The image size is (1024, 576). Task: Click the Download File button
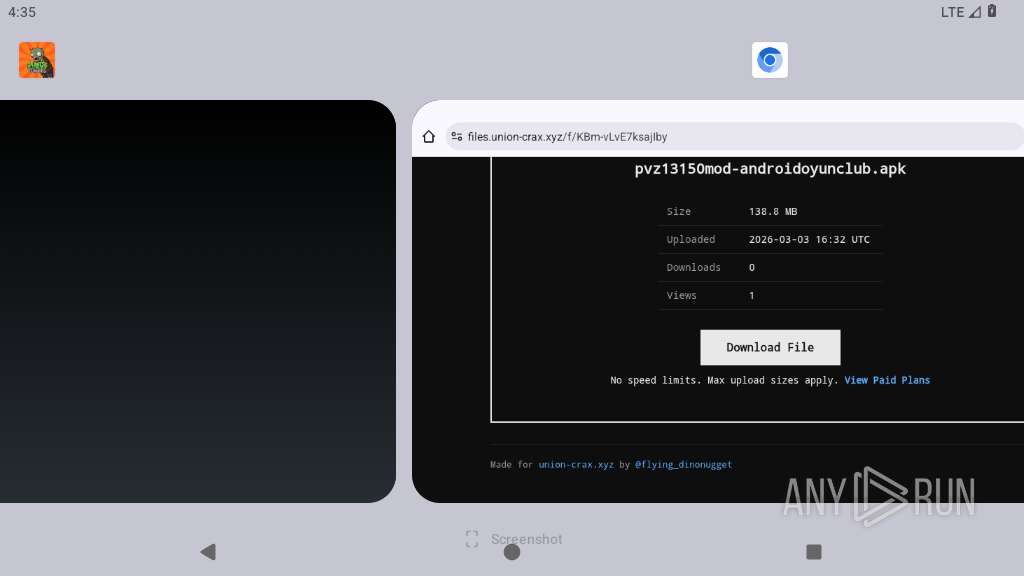click(x=770, y=347)
